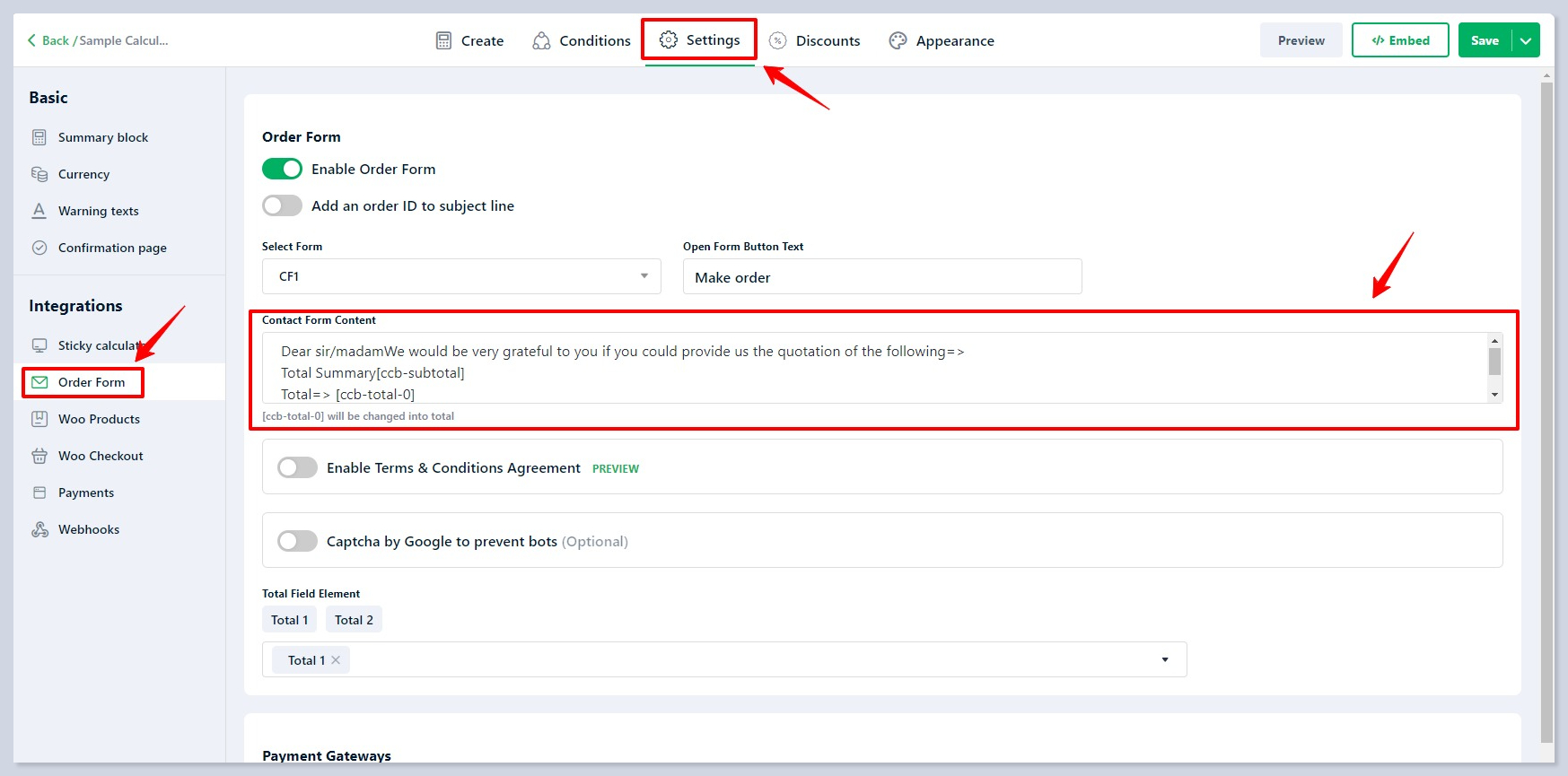Click the Open Form Button Text field

point(881,277)
